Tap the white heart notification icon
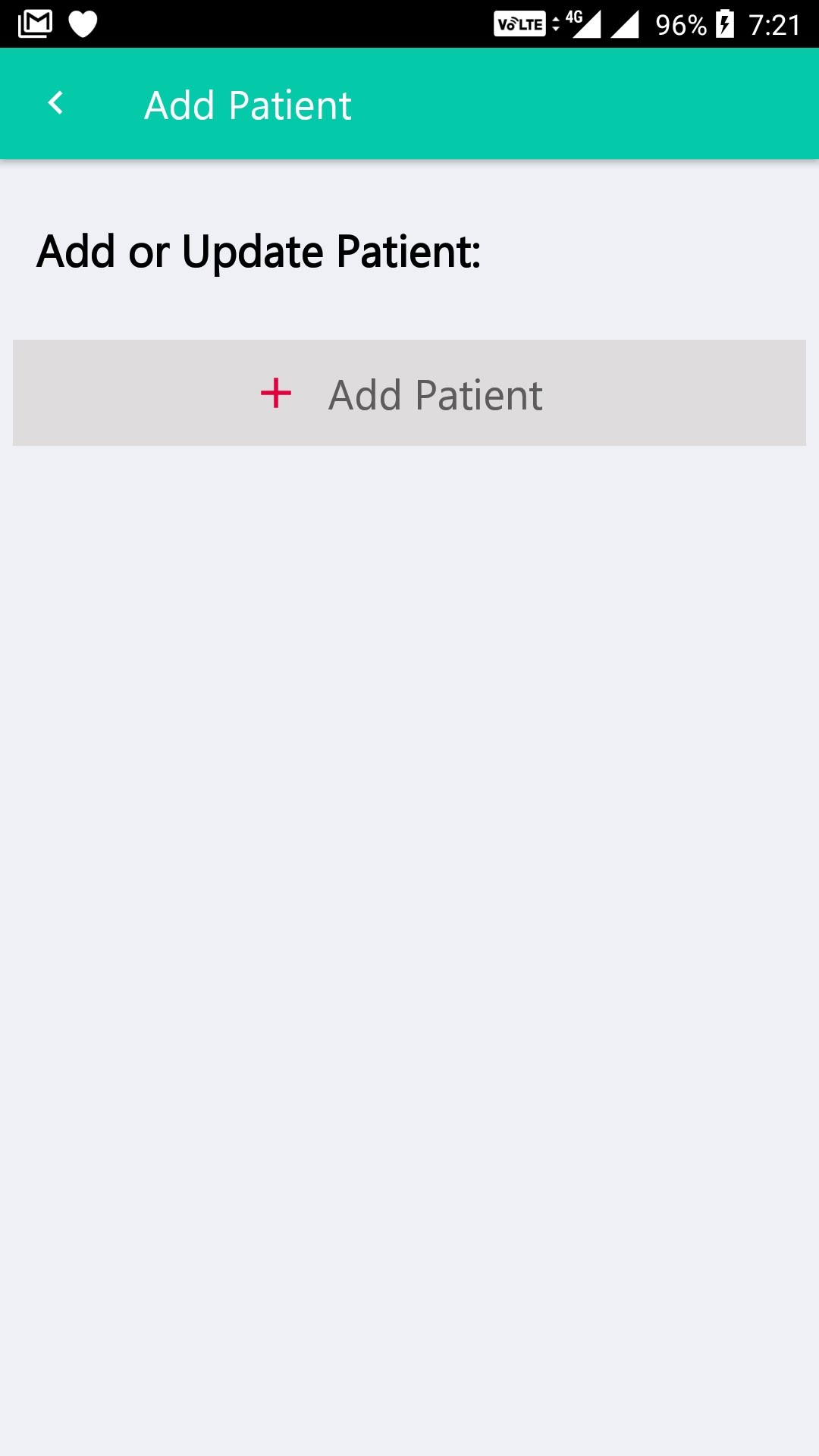819x1456 pixels. coord(83,24)
